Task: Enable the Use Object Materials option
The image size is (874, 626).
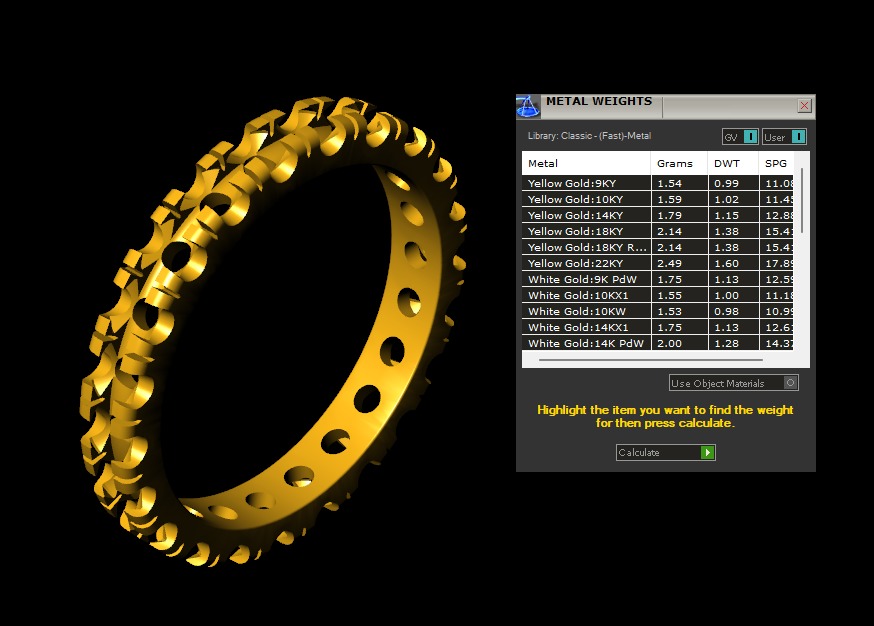Action: [734, 383]
